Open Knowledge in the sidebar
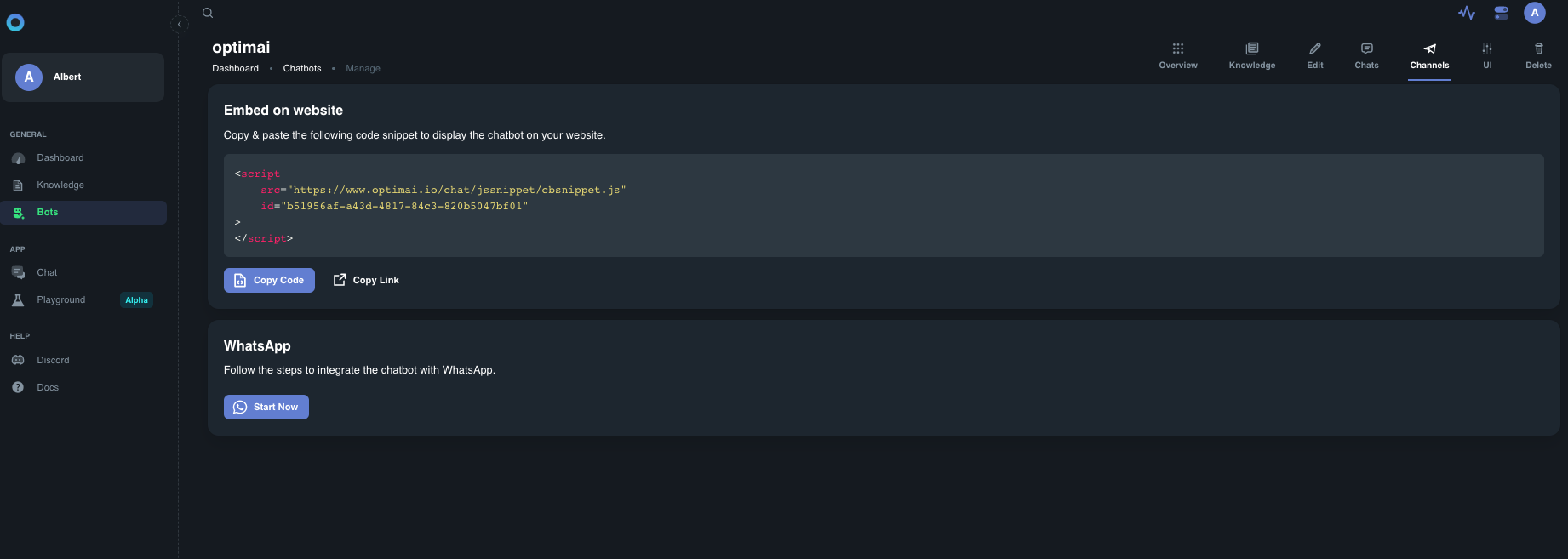The width and height of the screenshot is (1568, 559). [x=83, y=185]
